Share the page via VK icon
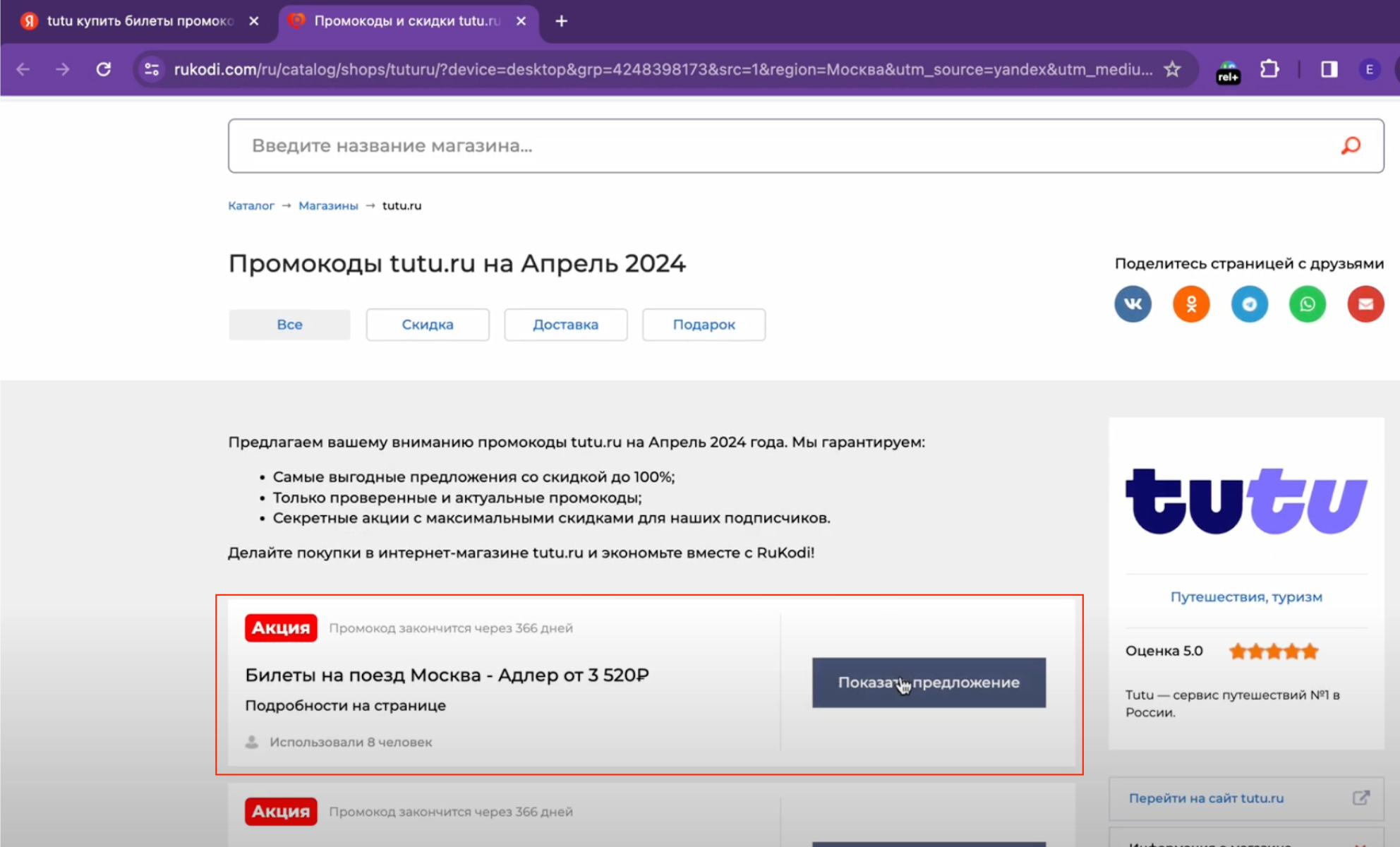 (1133, 304)
